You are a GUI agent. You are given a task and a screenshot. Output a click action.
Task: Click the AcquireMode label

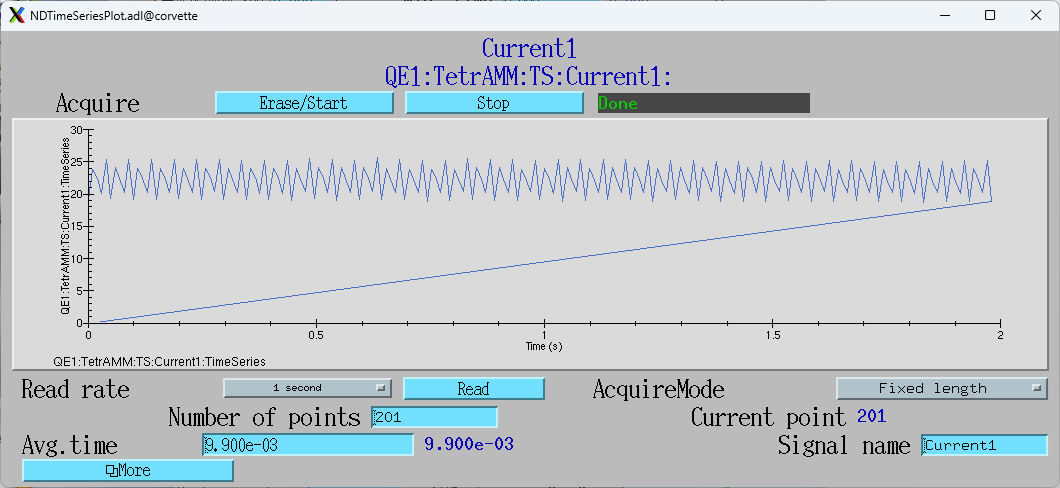(x=658, y=390)
